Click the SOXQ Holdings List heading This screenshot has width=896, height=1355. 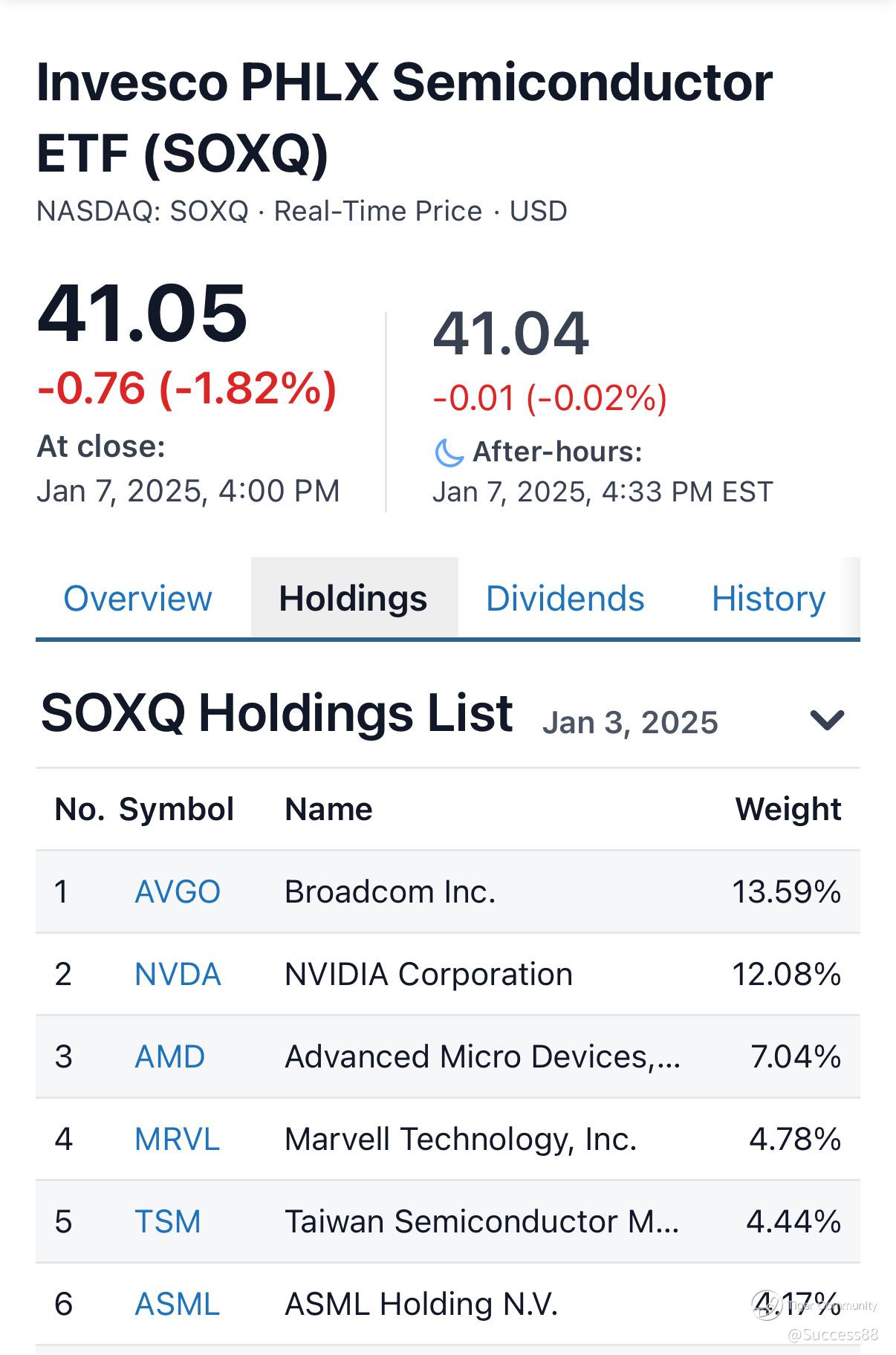click(x=276, y=714)
